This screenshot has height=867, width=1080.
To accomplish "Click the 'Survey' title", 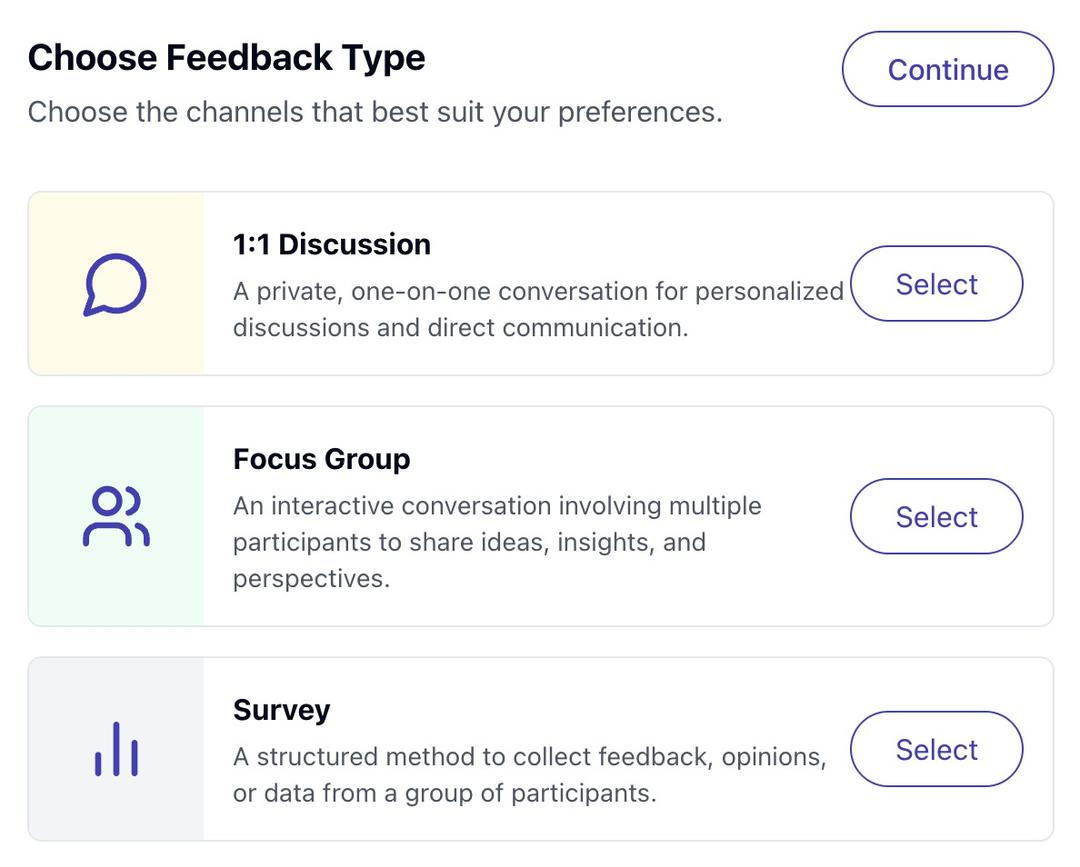I will point(282,710).
